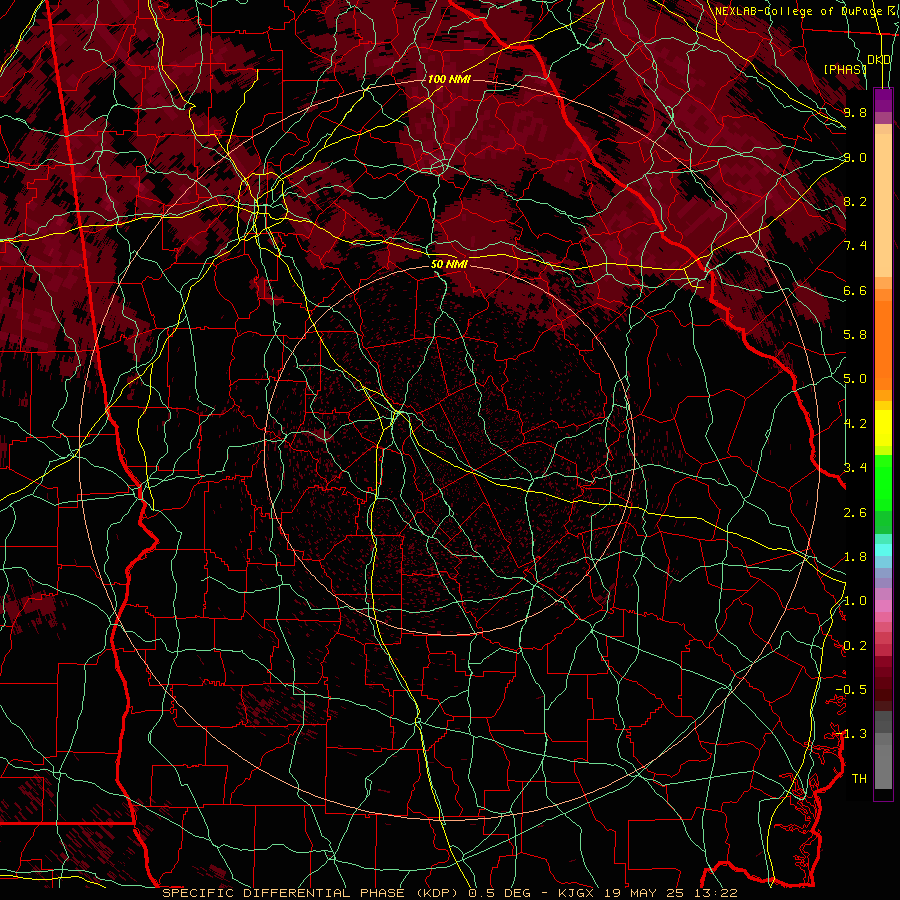Click the DKD label above the color scale
The height and width of the screenshot is (900, 900).
tap(879, 60)
